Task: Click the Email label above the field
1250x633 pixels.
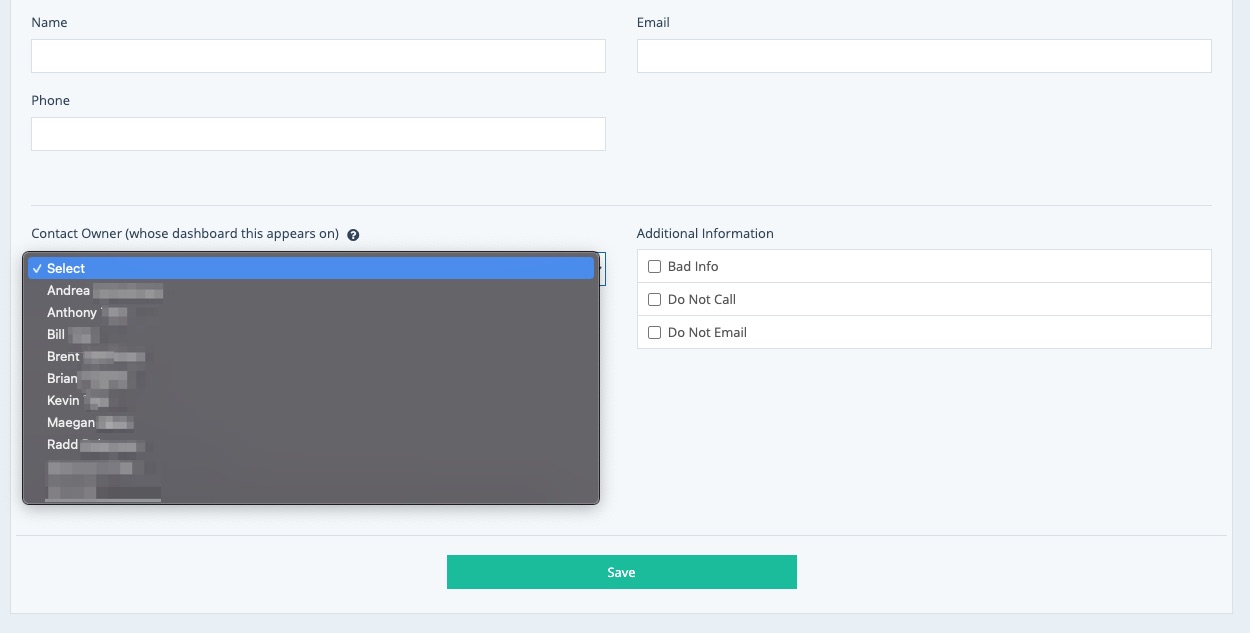Action: pyautogui.click(x=653, y=22)
